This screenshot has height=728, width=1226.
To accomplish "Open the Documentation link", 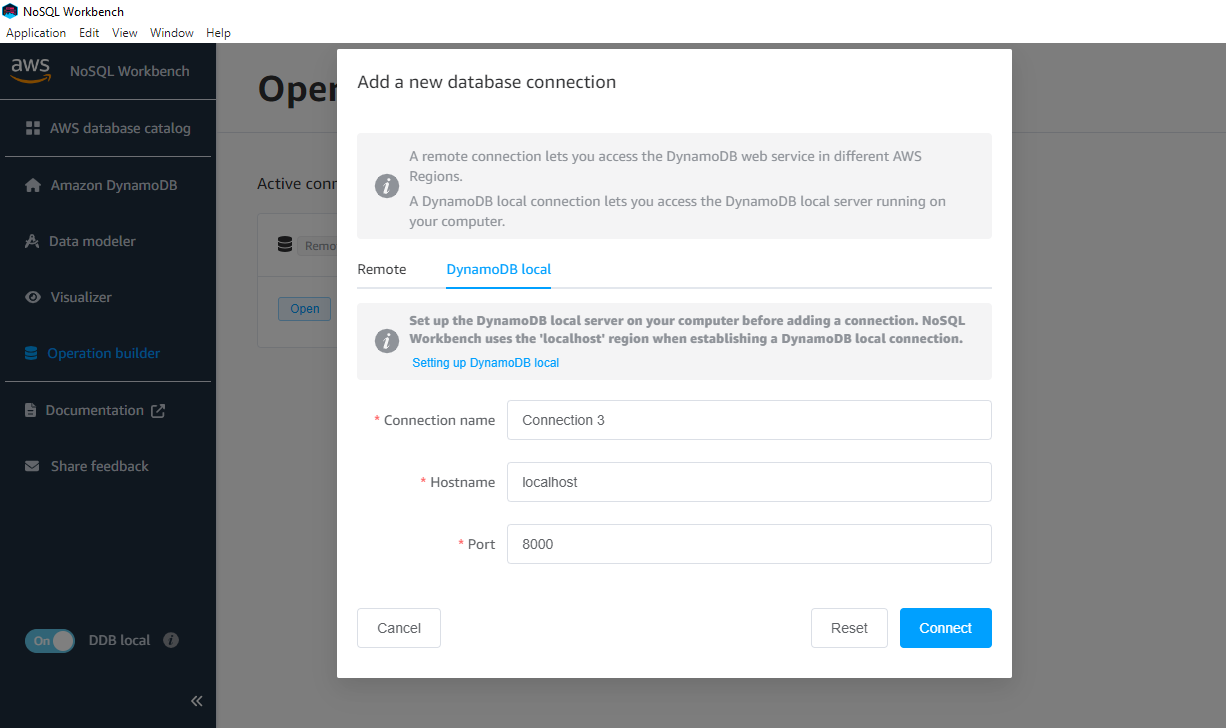I will click(x=95, y=410).
